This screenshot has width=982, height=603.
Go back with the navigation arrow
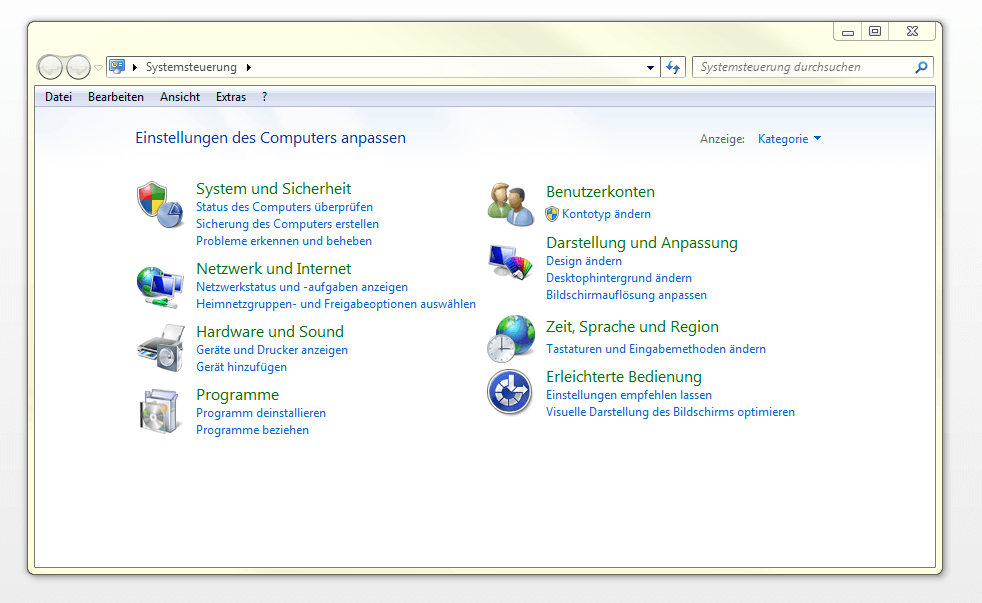(x=50, y=67)
